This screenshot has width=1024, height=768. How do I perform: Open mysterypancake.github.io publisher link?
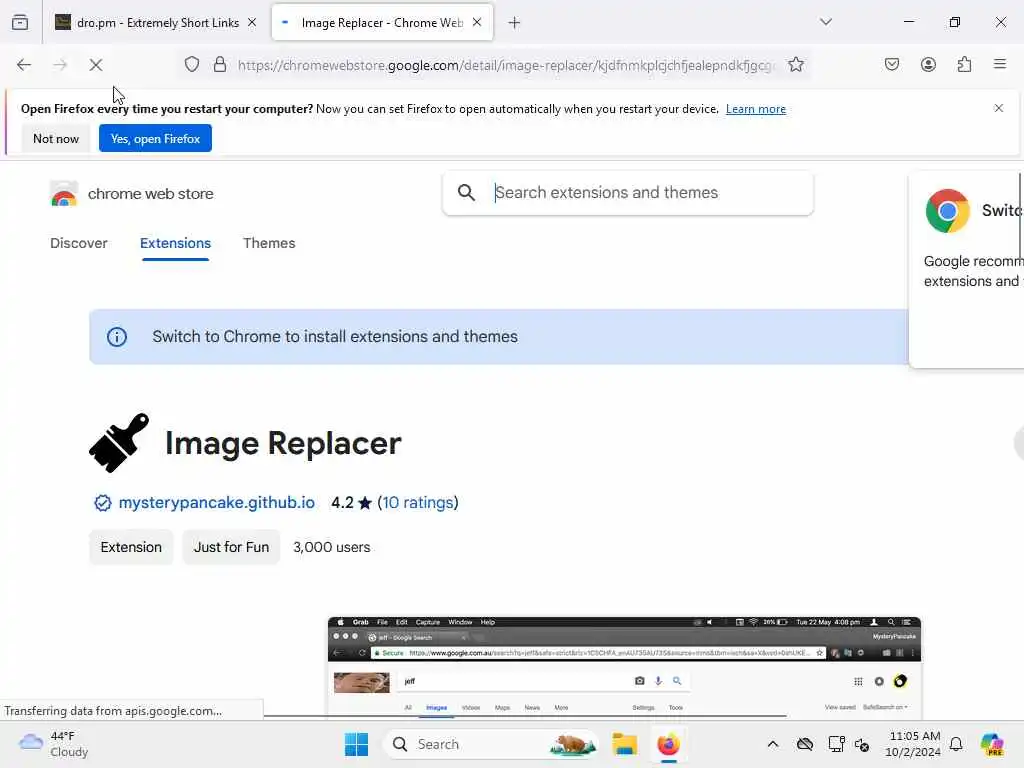pos(217,503)
